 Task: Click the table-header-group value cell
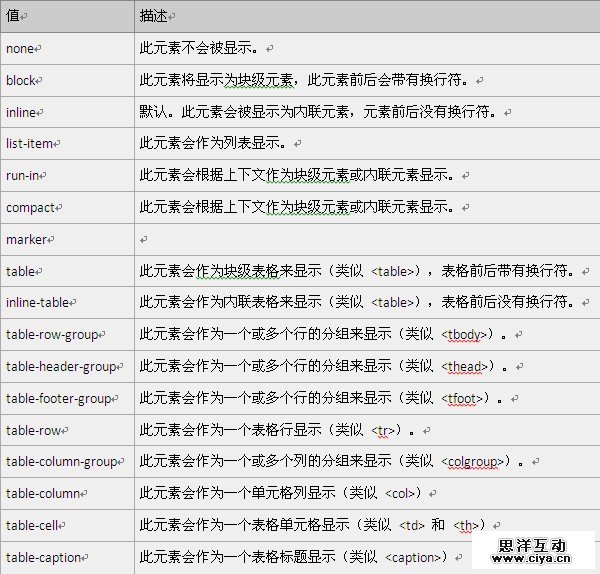click(68, 366)
